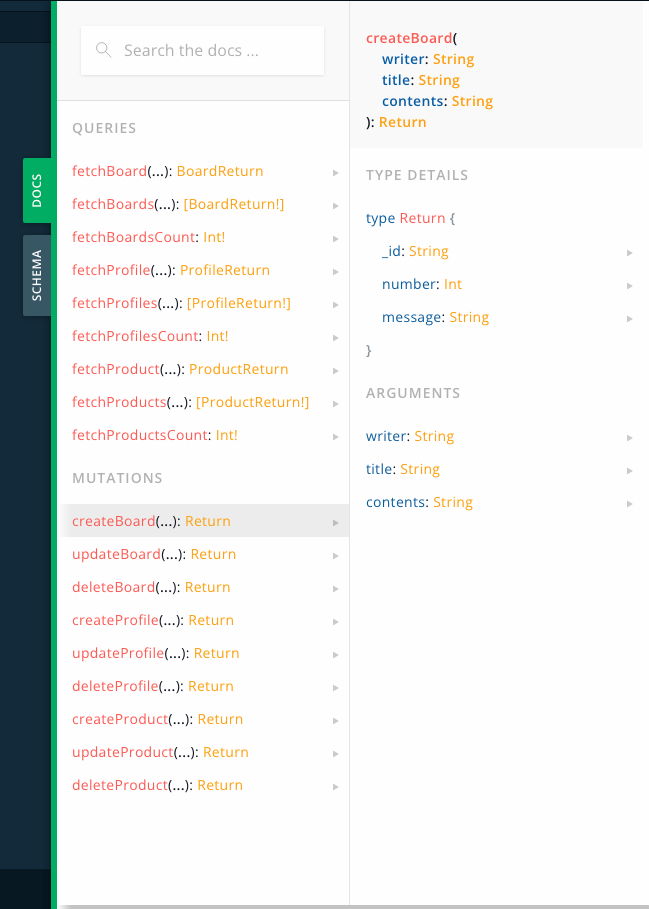This screenshot has height=909, width=649.
Task: Select the updateProfile mutation text
Action: pos(118,653)
